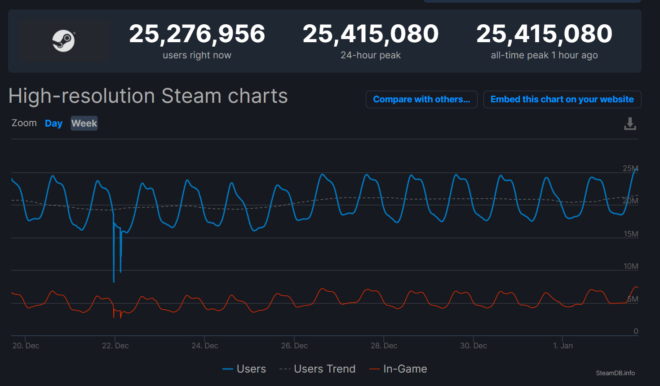Click Embed this chart on your website
660x386 pixels.
[x=562, y=99]
